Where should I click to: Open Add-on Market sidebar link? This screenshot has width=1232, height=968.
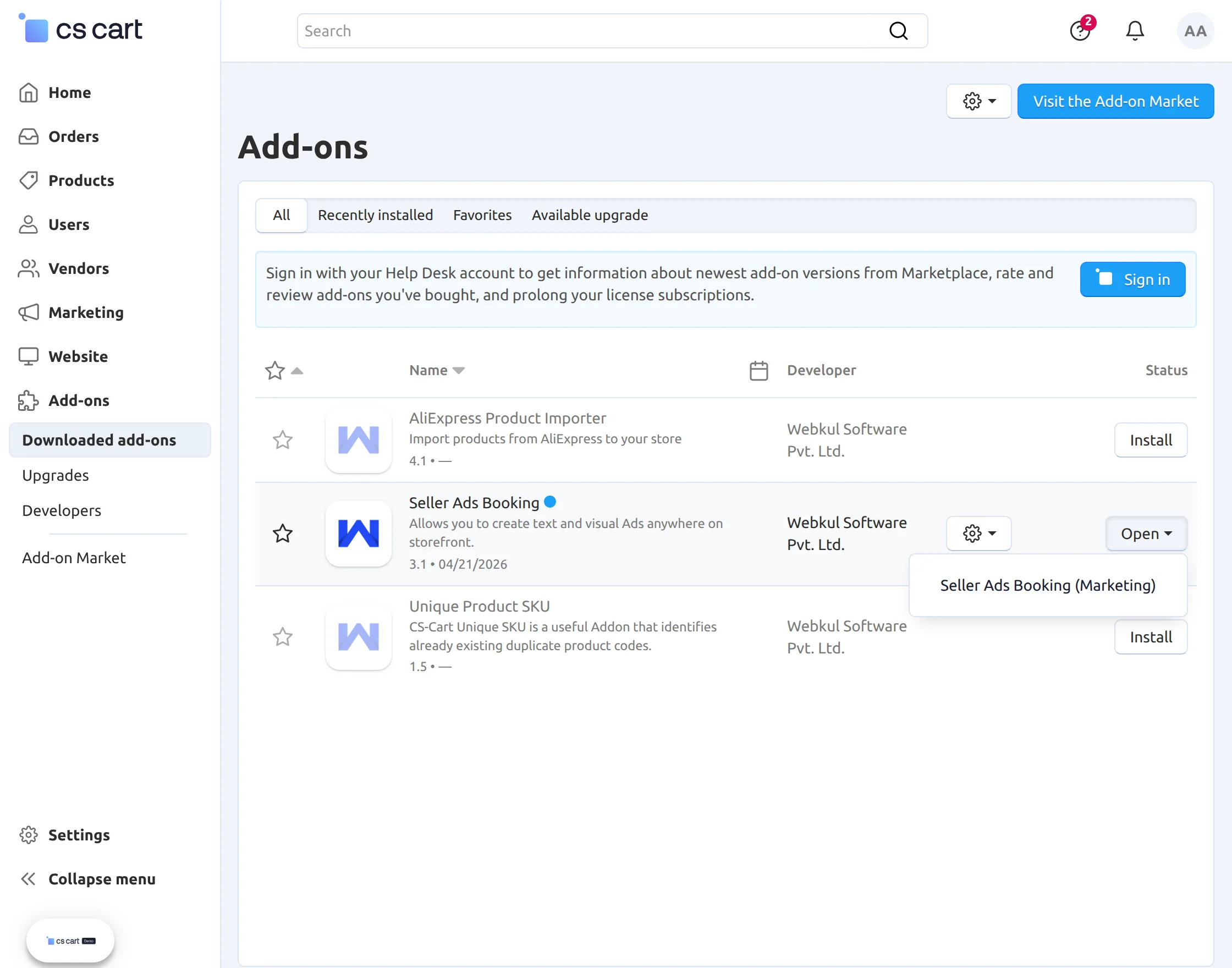[x=74, y=558]
